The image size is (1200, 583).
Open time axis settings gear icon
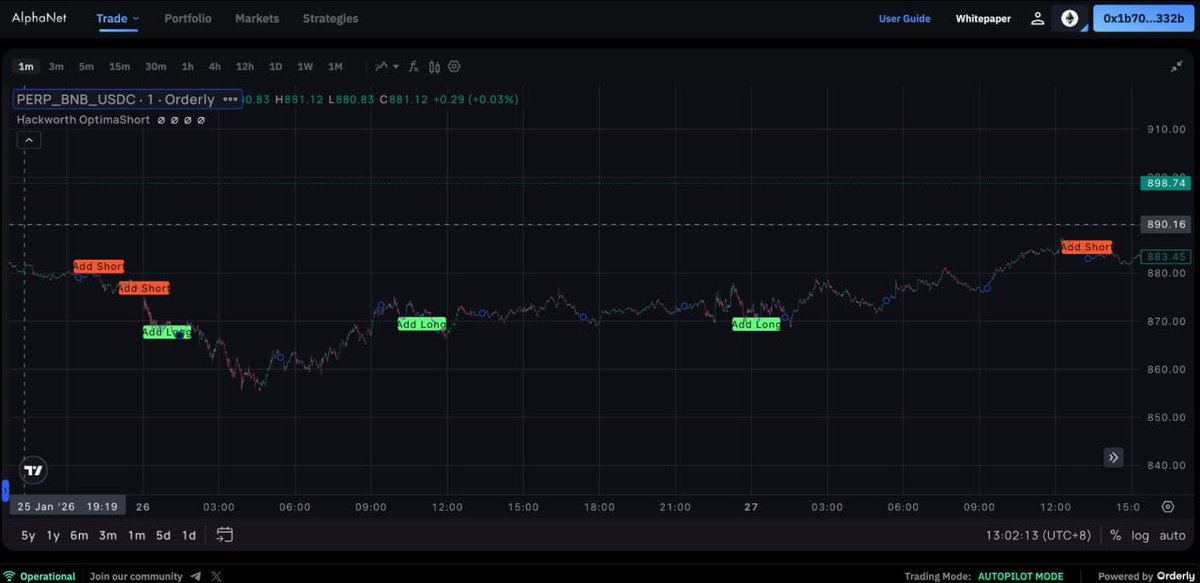[1168, 507]
